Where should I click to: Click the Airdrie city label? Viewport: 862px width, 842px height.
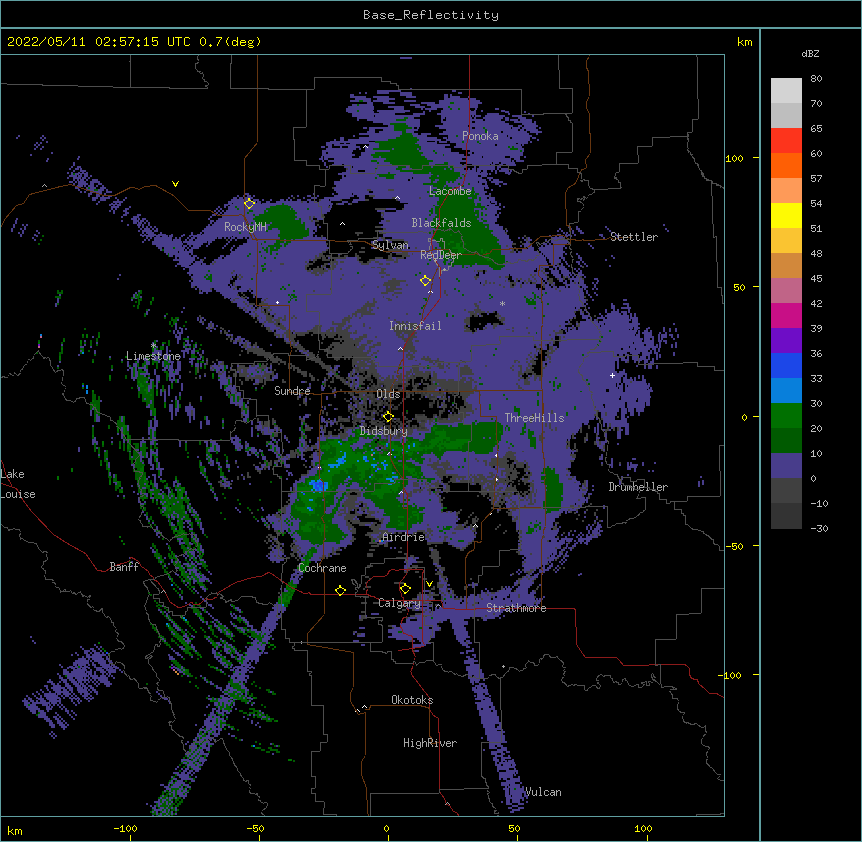click(403, 537)
